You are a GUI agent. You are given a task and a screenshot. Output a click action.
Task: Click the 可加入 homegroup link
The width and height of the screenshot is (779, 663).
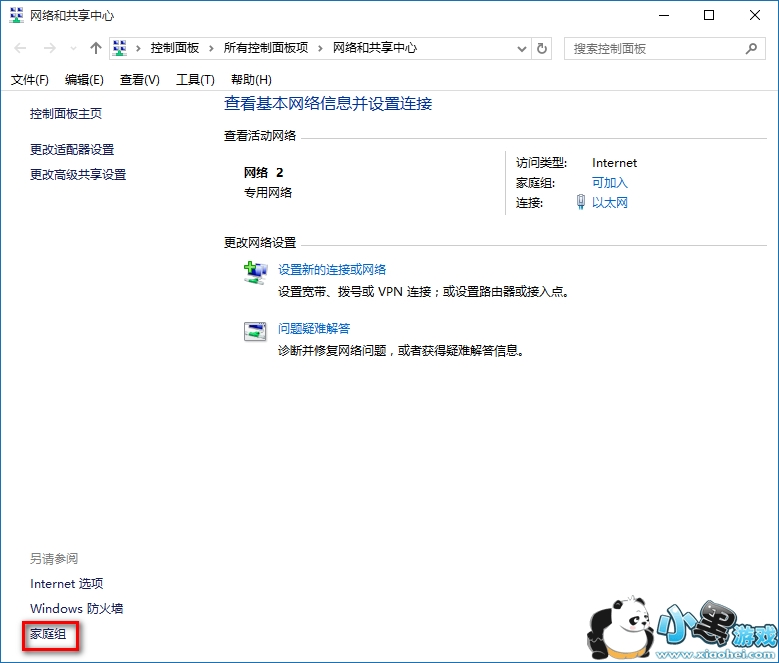point(609,182)
